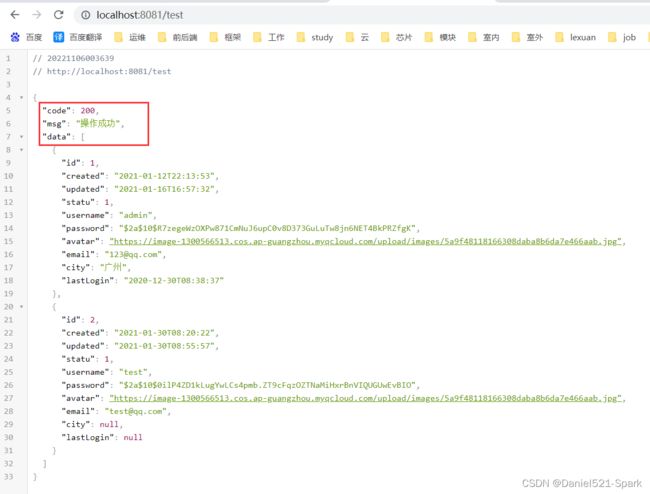Click the created value "2021-01-30T08:20:22"
The image size is (650, 494).
[165, 333]
